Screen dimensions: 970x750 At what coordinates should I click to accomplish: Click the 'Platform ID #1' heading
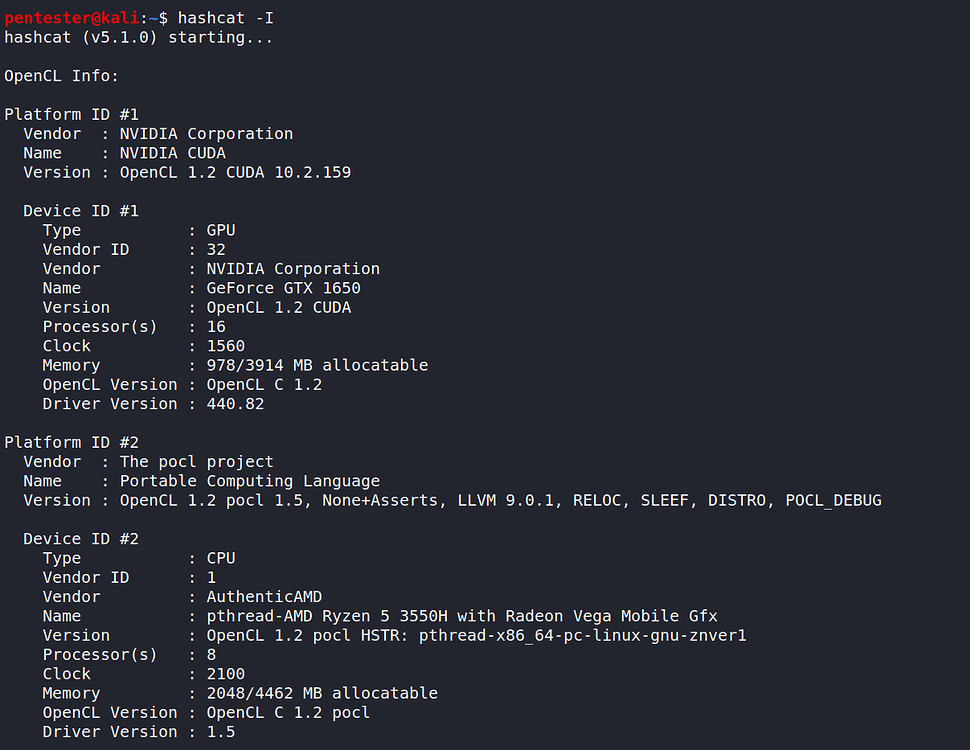click(72, 114)
